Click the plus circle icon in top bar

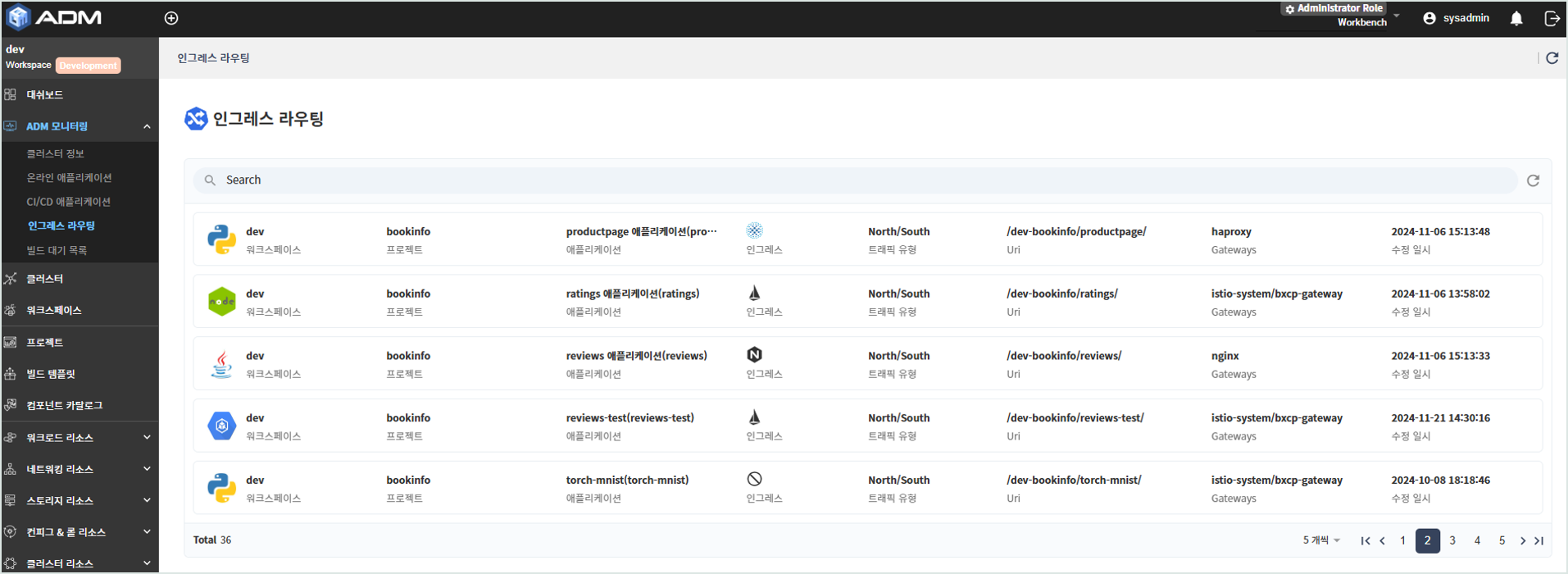tap(171, 18)
